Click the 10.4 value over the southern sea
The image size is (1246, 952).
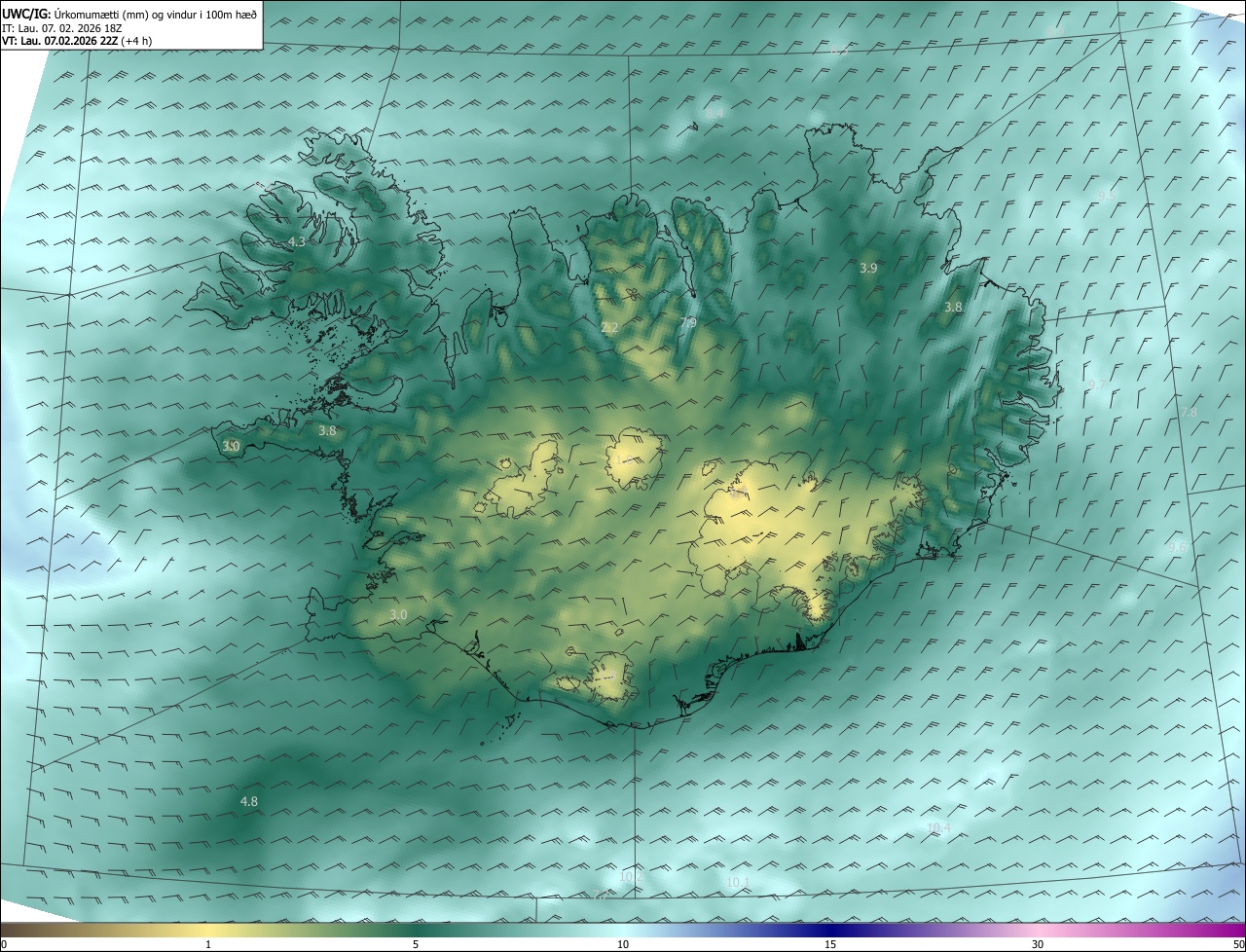[938, 827]
